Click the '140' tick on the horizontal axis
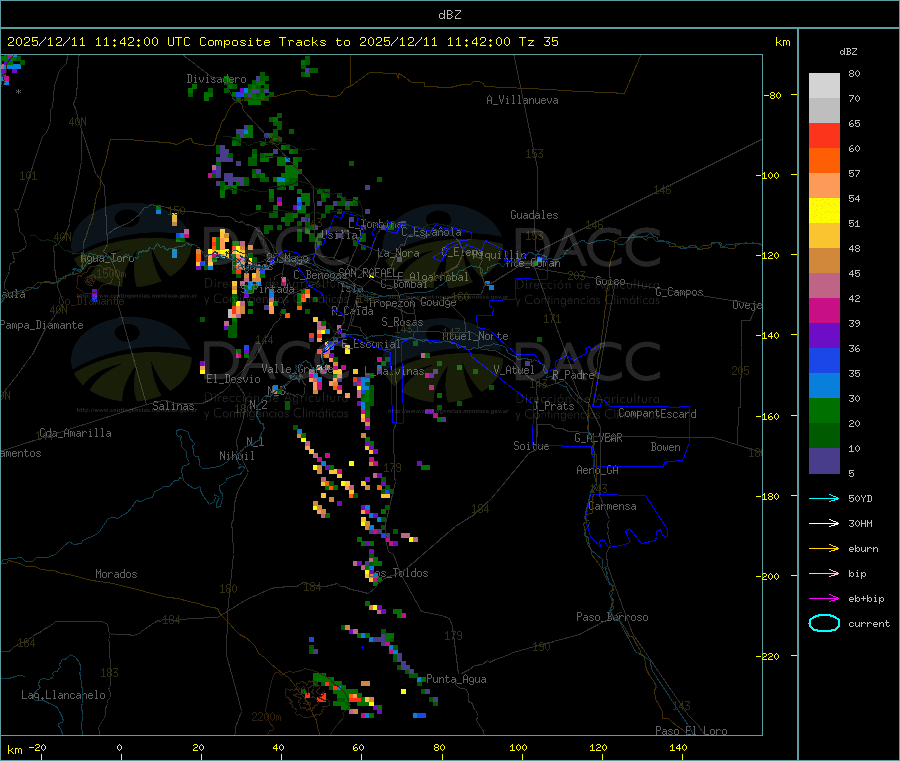900x761 pixels. coord(678,747)
